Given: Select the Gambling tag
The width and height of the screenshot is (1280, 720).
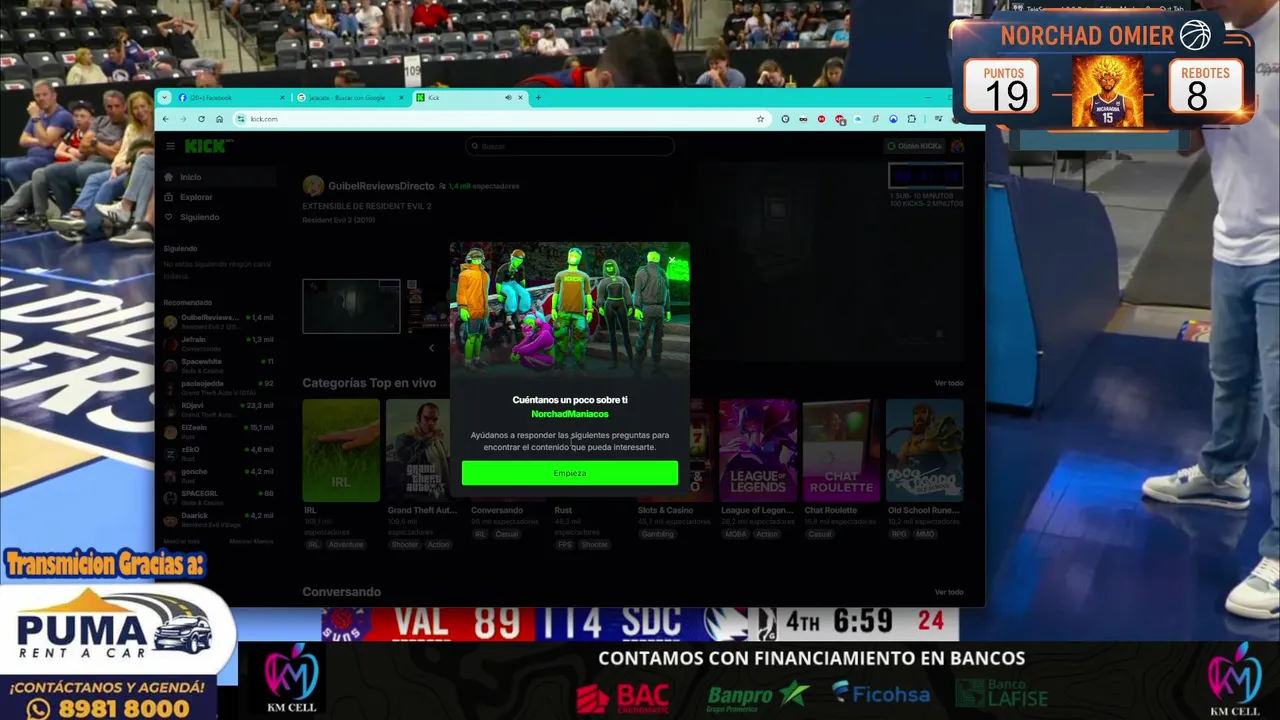Looking at the screenshot, I should (658, 534).
